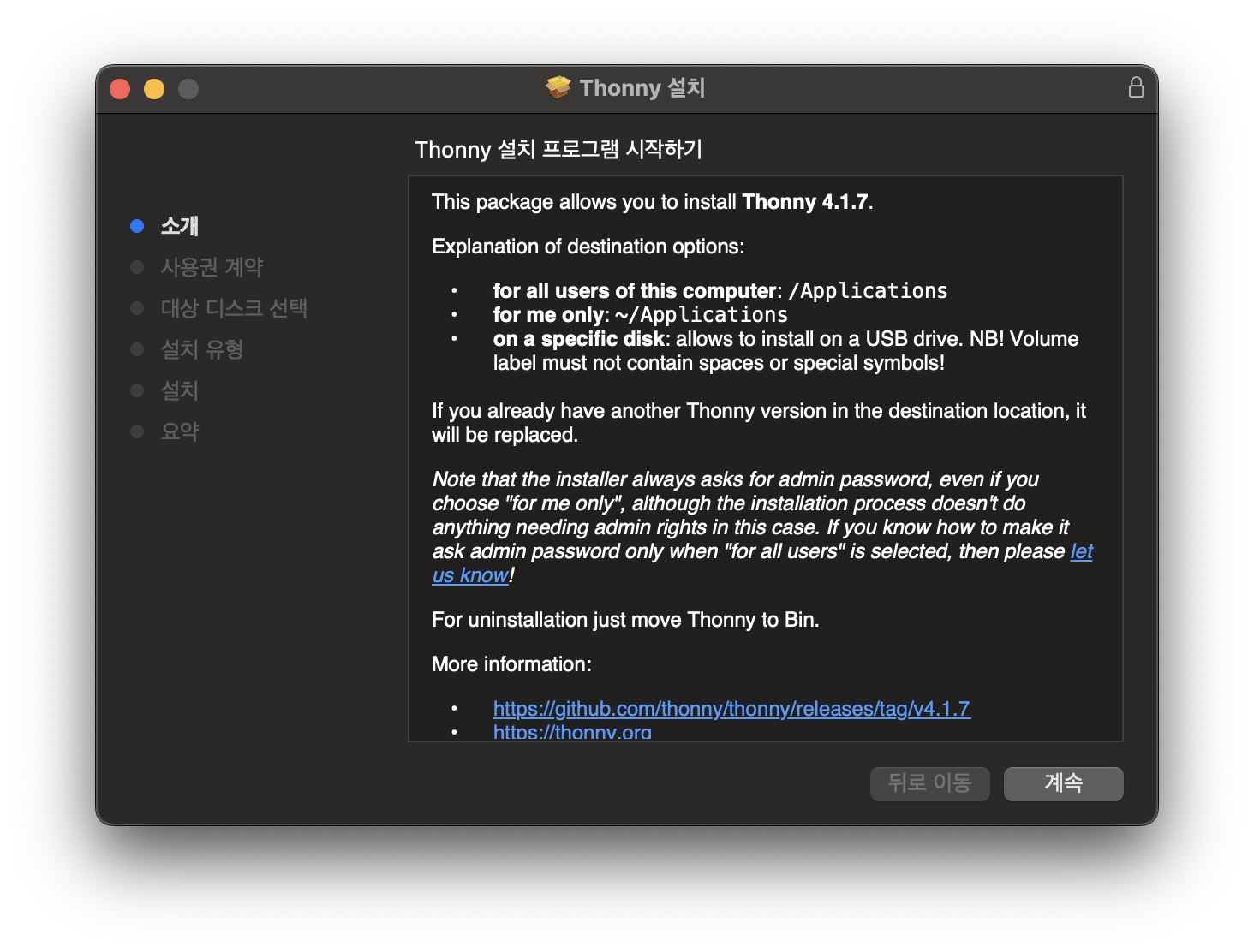Click the 'for me only: ~/Applications' line

(x=641, y=315)
